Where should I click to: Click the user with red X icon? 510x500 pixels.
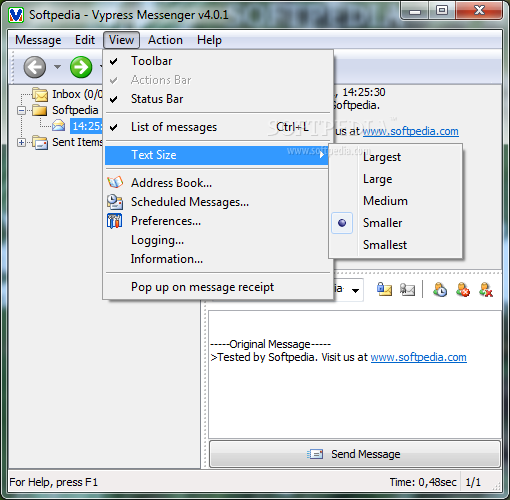tap(485, 289)
